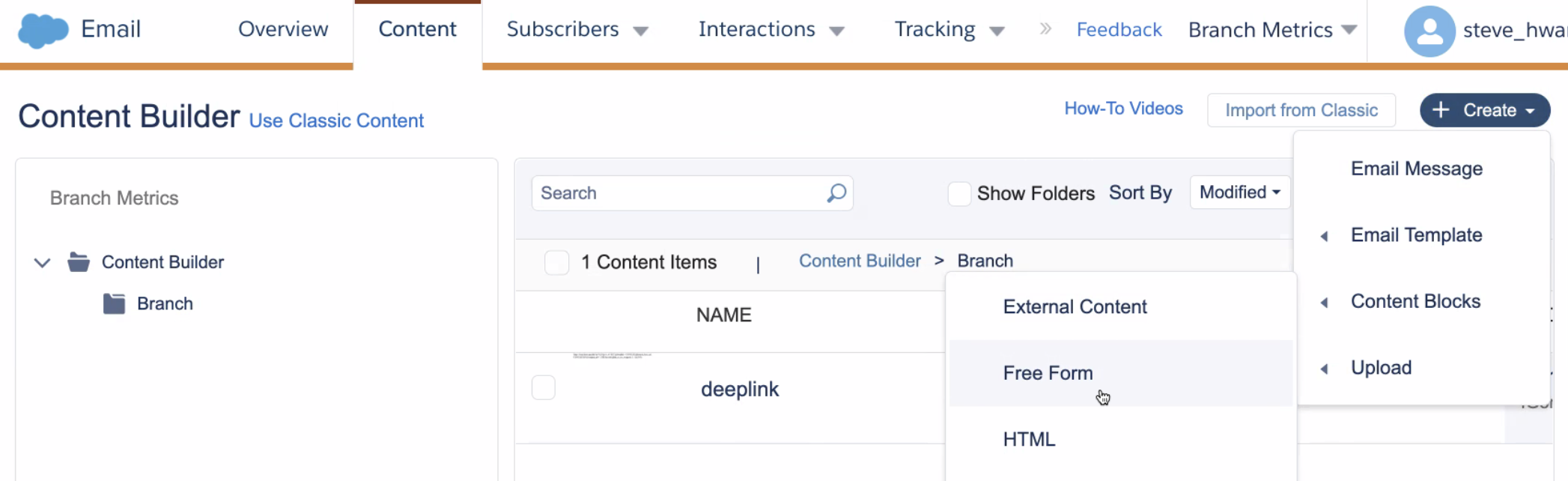Viewport: 1568px width, 481px height.
Task: Click the Content Builder open-folder icon
Action: click(79, 262)
